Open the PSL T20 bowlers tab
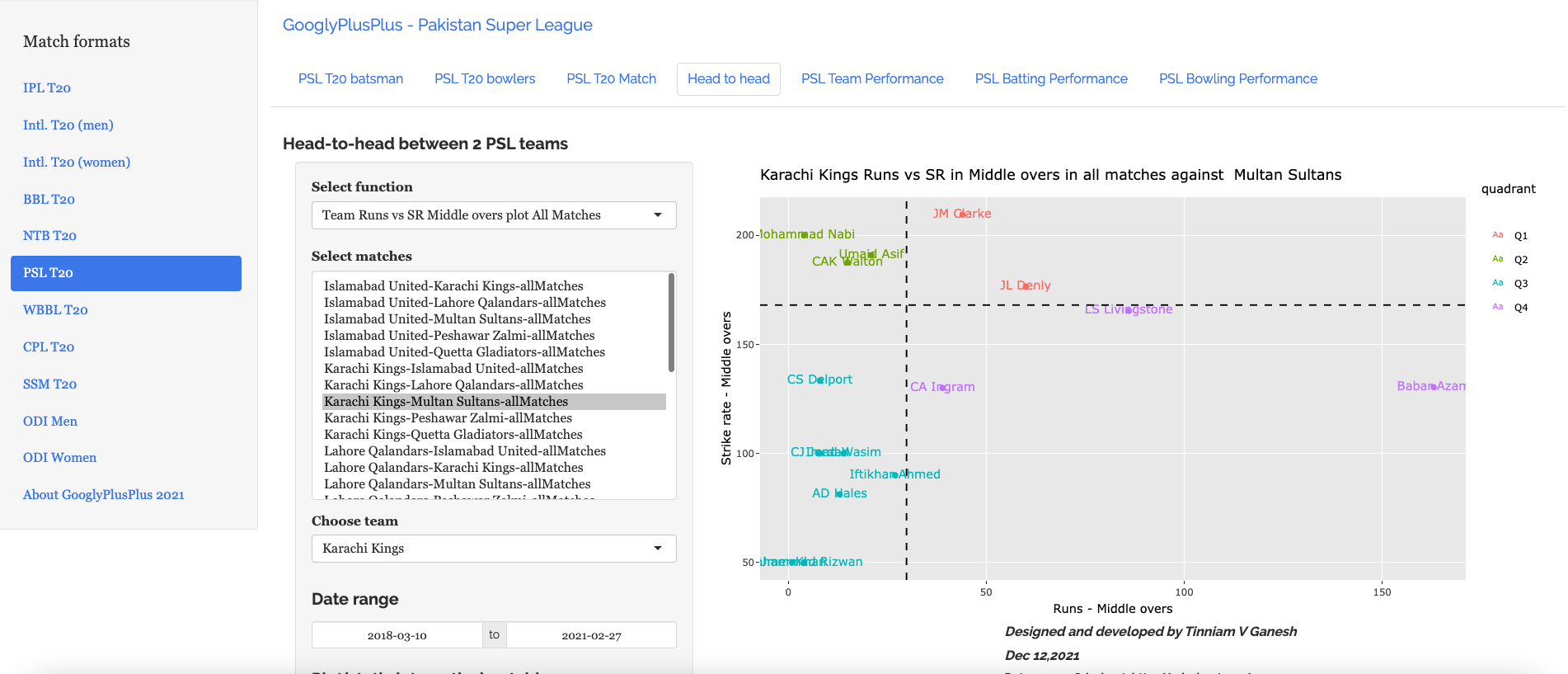 coord(485,79)
